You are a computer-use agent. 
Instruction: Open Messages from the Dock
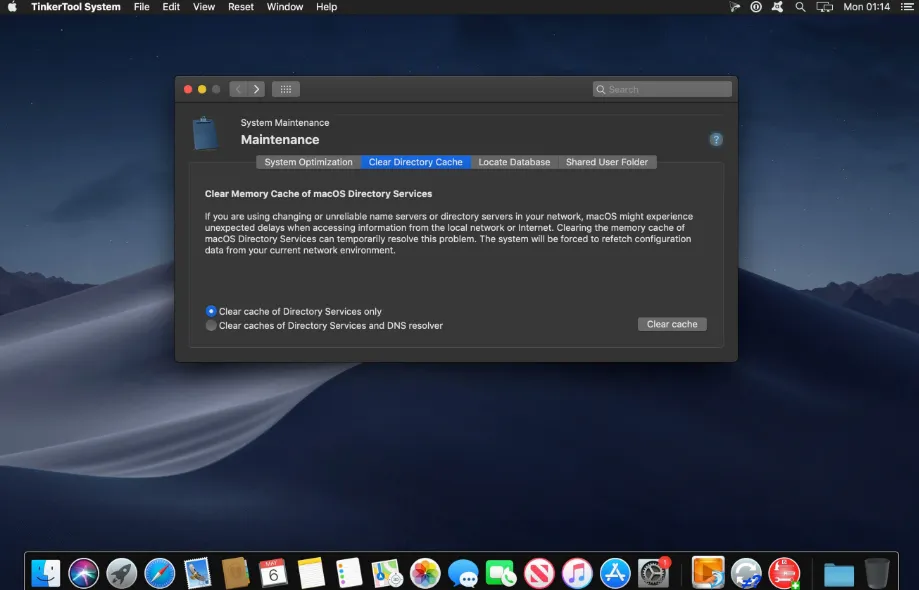(463, 574)
